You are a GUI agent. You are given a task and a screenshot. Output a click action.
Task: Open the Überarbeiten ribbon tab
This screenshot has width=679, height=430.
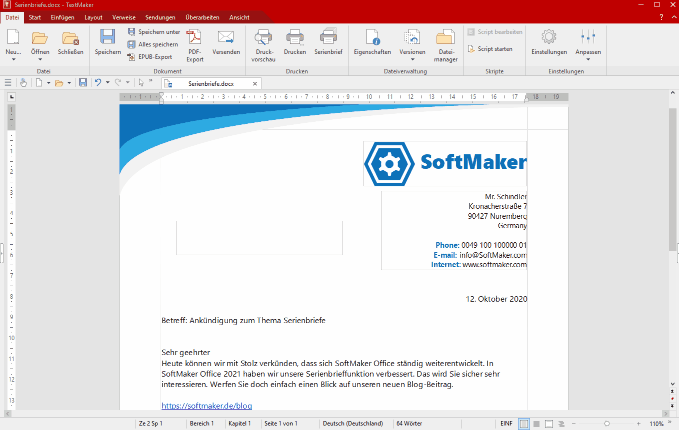(202, 17)
